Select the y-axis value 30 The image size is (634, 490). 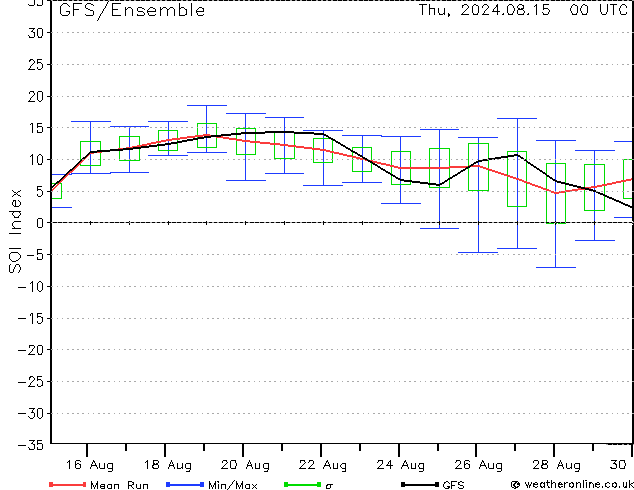pos(36,33)
